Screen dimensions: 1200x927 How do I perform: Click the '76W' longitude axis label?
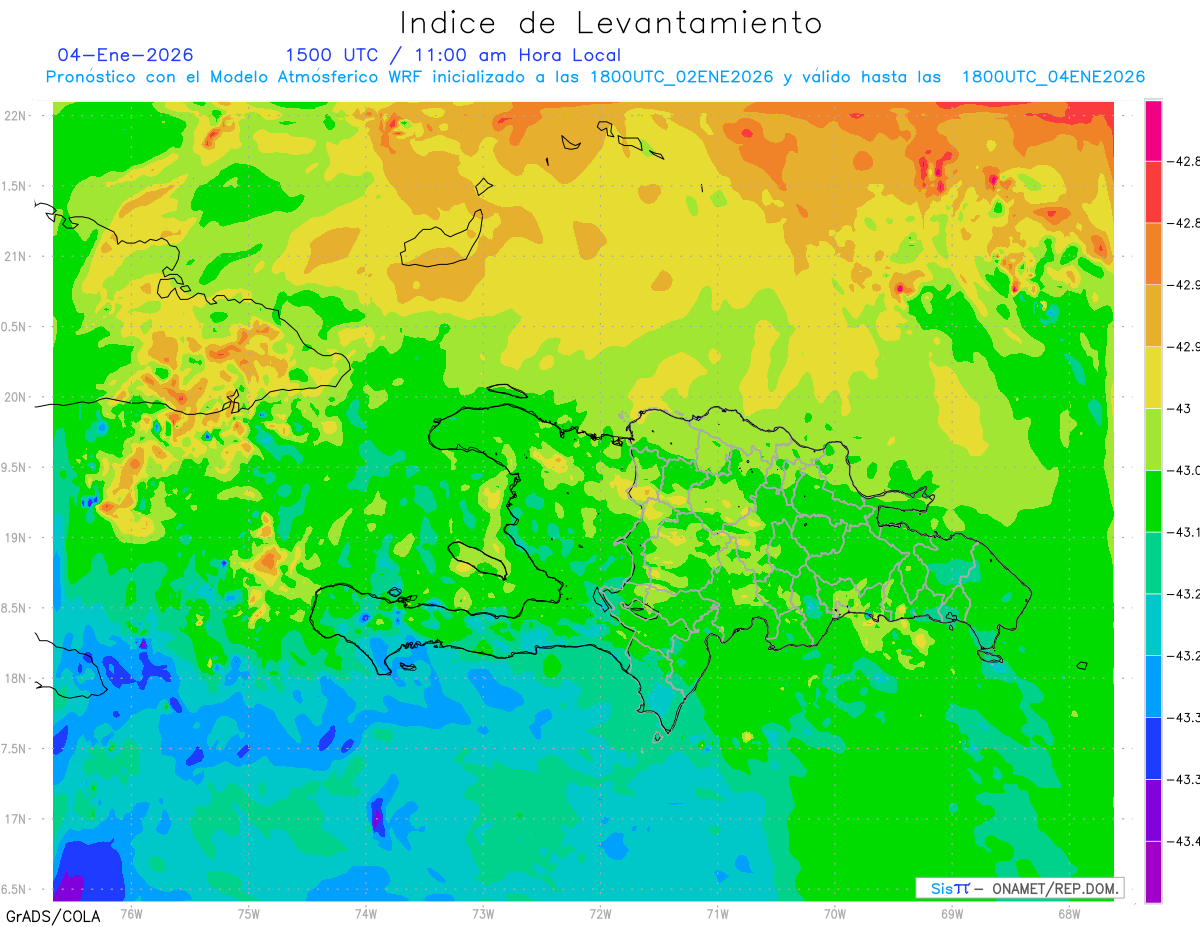tap(131, 914)
